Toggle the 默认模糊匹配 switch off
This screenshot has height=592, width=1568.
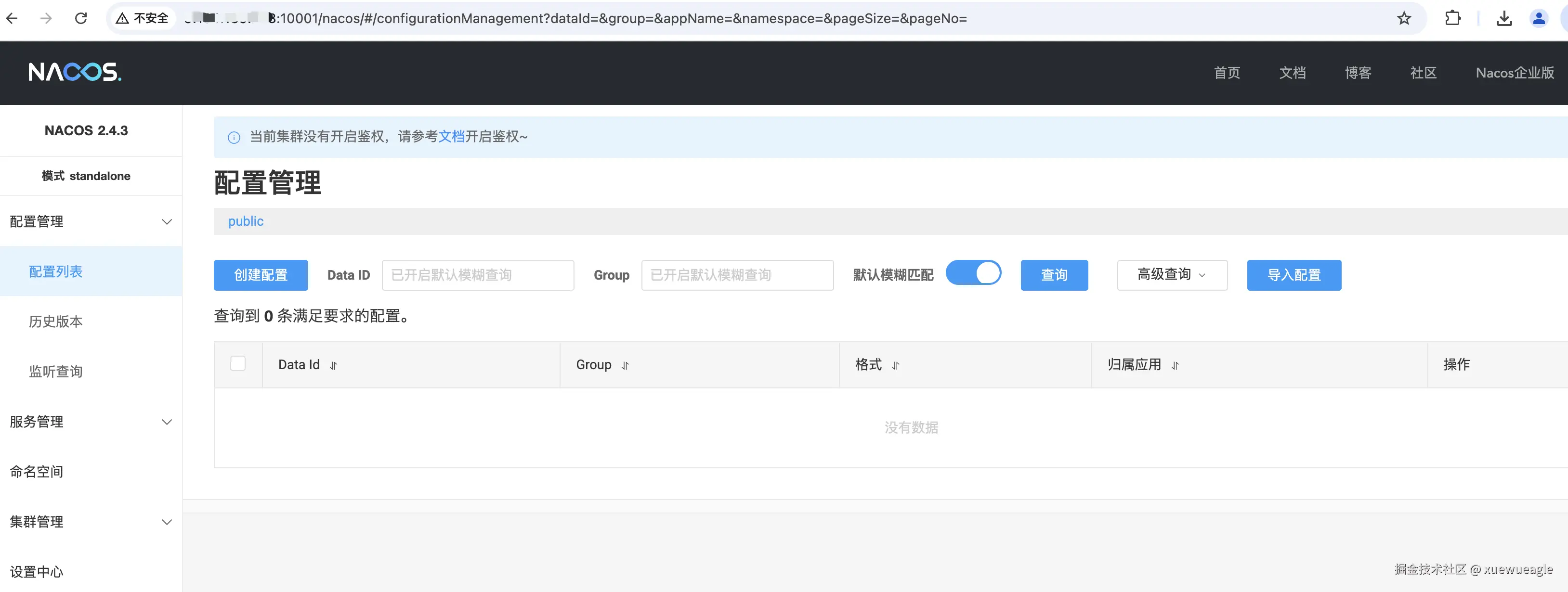click(973, 273)
